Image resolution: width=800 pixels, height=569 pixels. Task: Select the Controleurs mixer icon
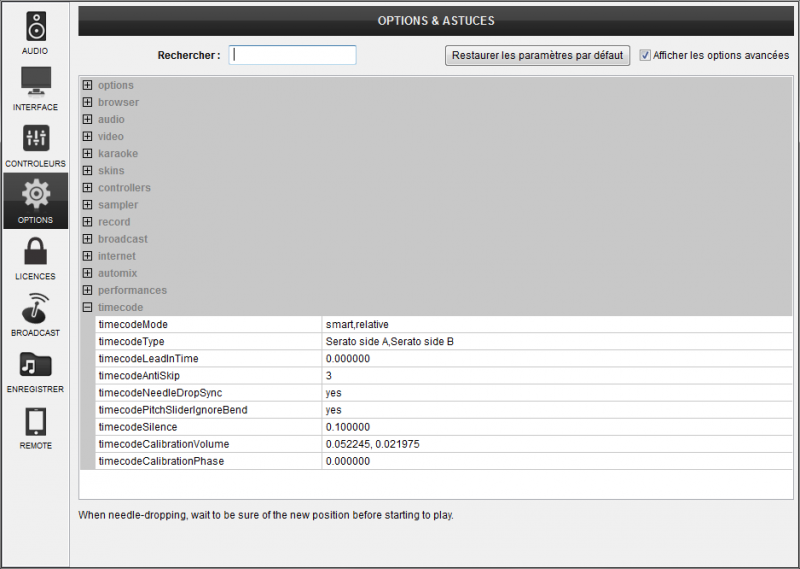click(35, 139)
